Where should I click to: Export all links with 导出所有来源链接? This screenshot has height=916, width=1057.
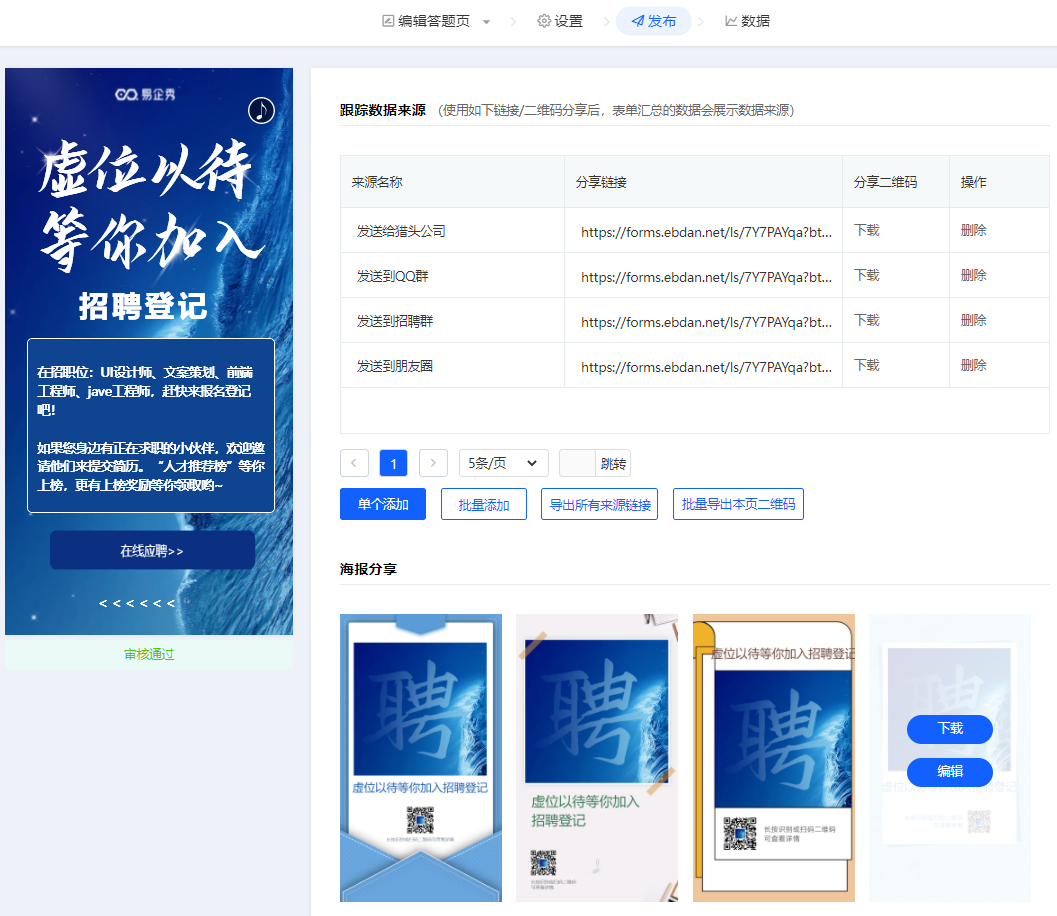pos(599,504)
